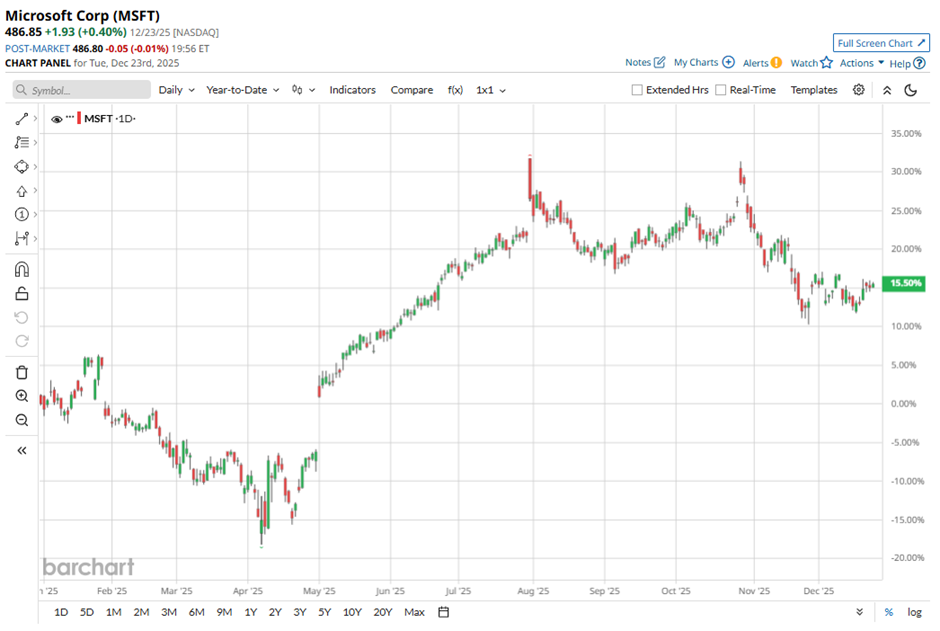This screenshot has width=940, height=631.
Task: Select the Max time range
Action: point(414,612)
